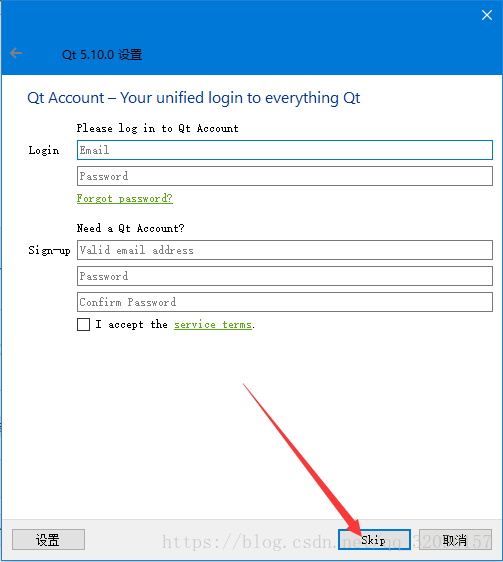Open the Forgot password? link
Screen dimensions: 503x562
pos(125,198)
